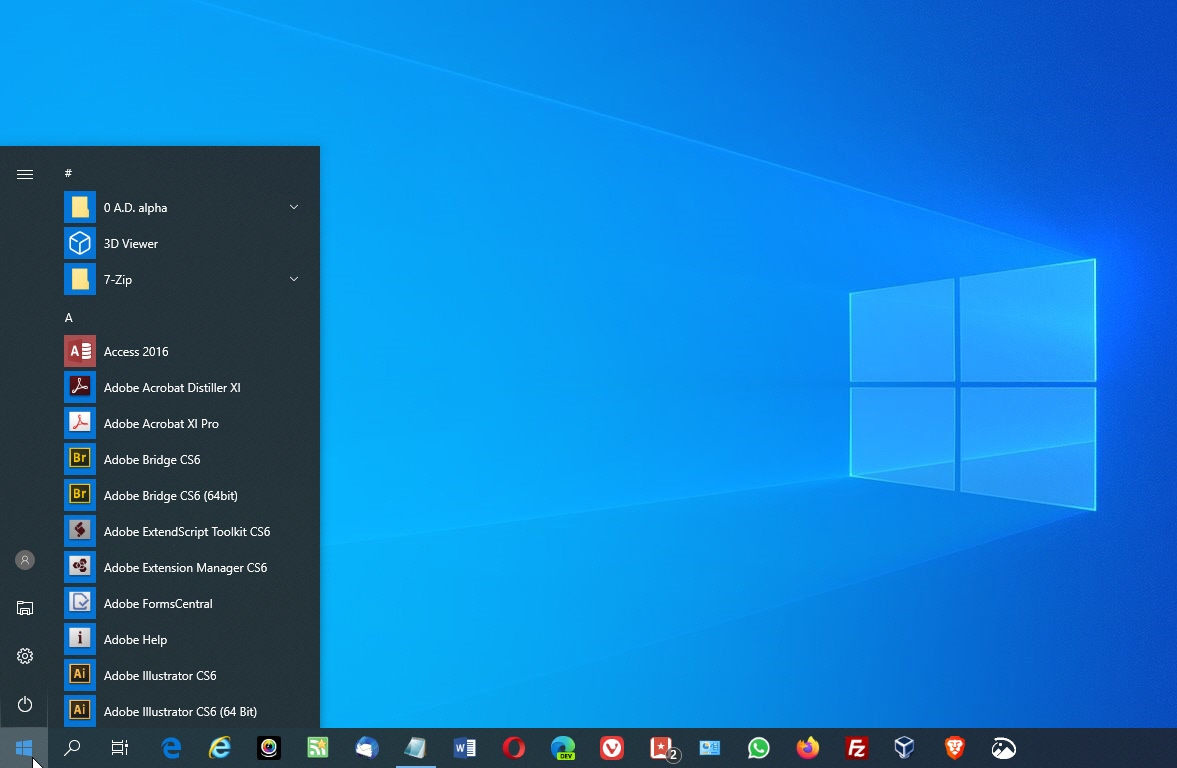Open the Power options in Start
This screenshot has width=1177, height=768.
[x=25, y=704]
